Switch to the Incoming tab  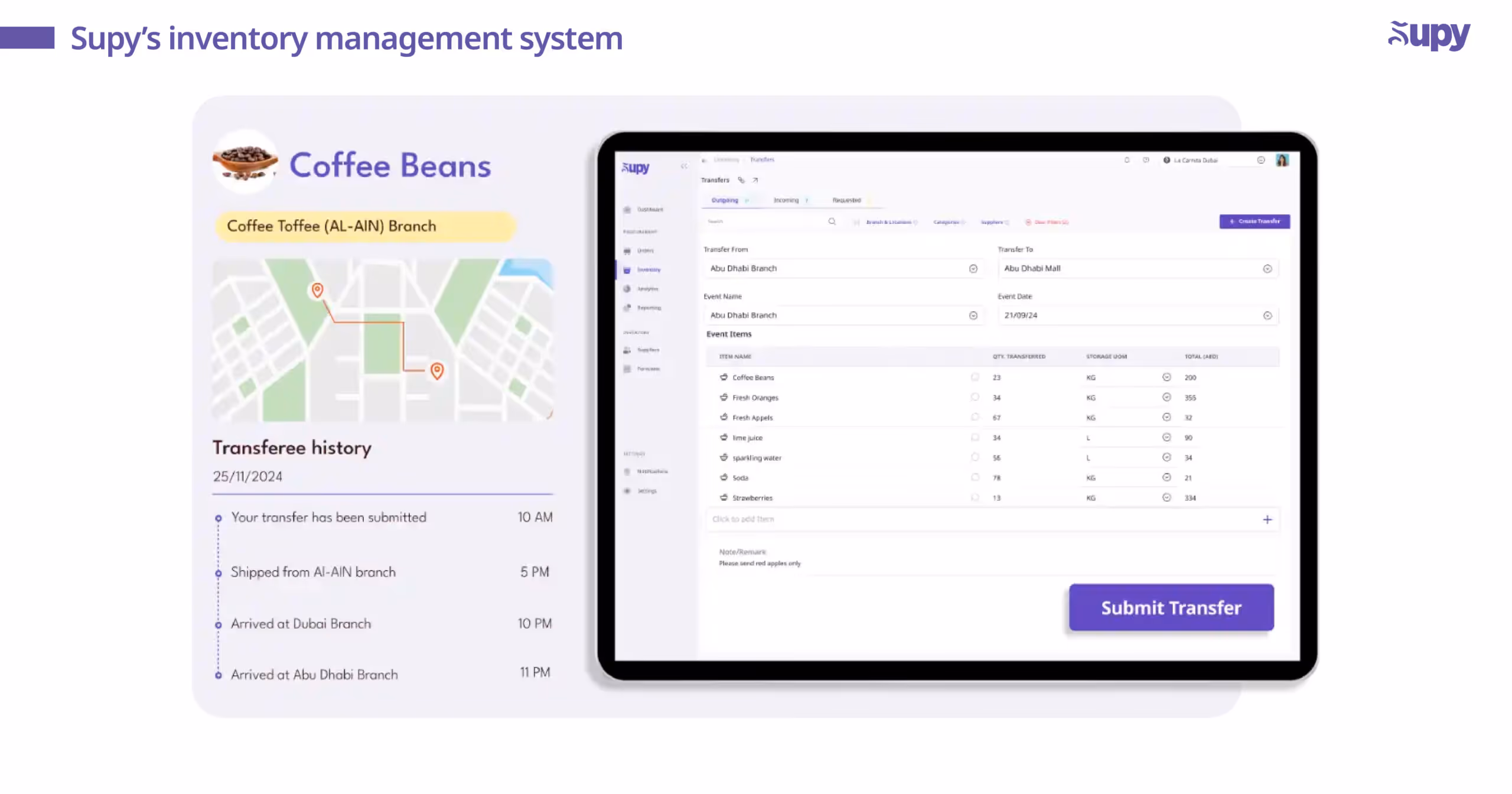[x=786, y=200]
